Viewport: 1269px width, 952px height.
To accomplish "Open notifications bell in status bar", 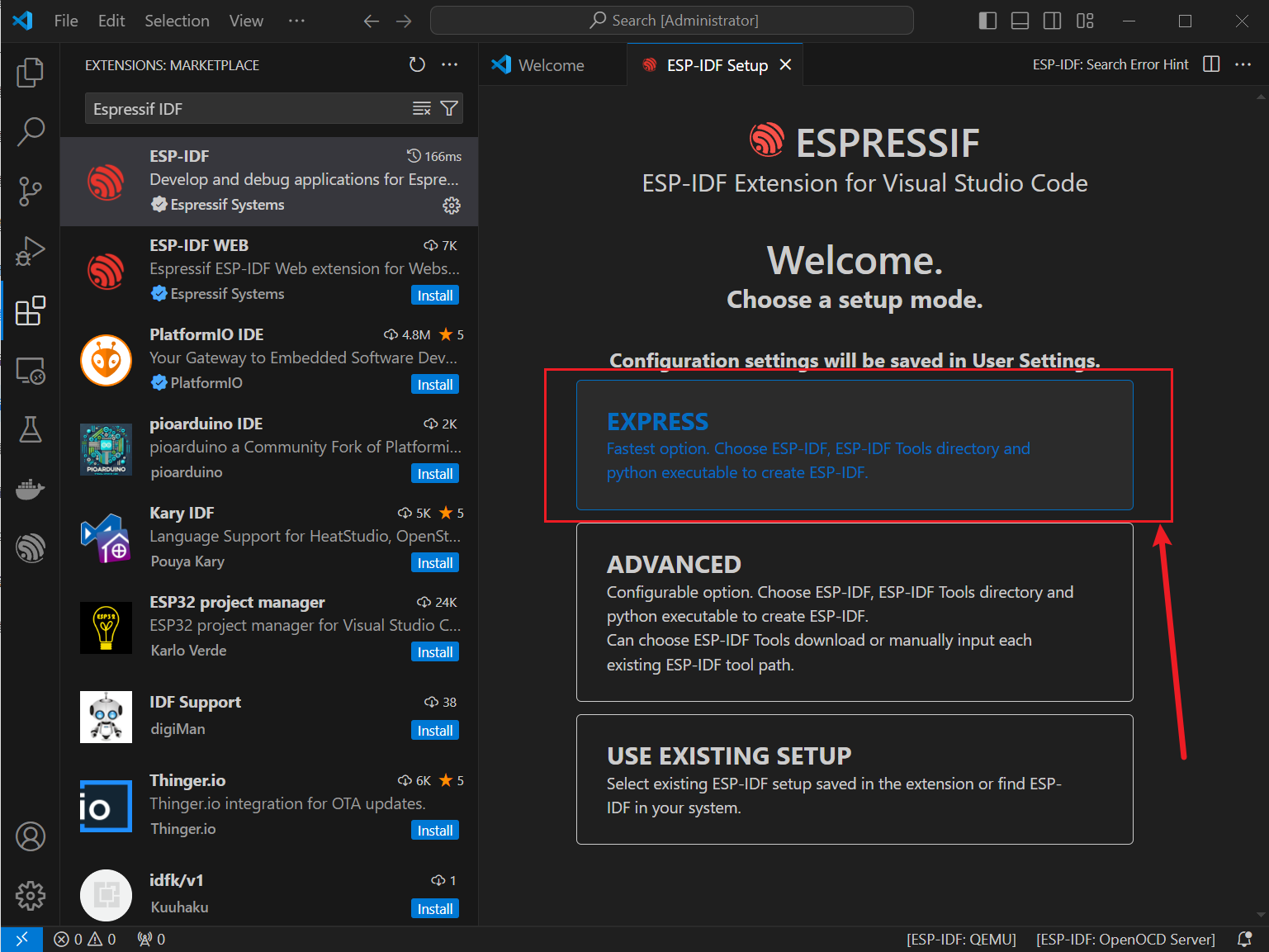I will pos(1245,939).
